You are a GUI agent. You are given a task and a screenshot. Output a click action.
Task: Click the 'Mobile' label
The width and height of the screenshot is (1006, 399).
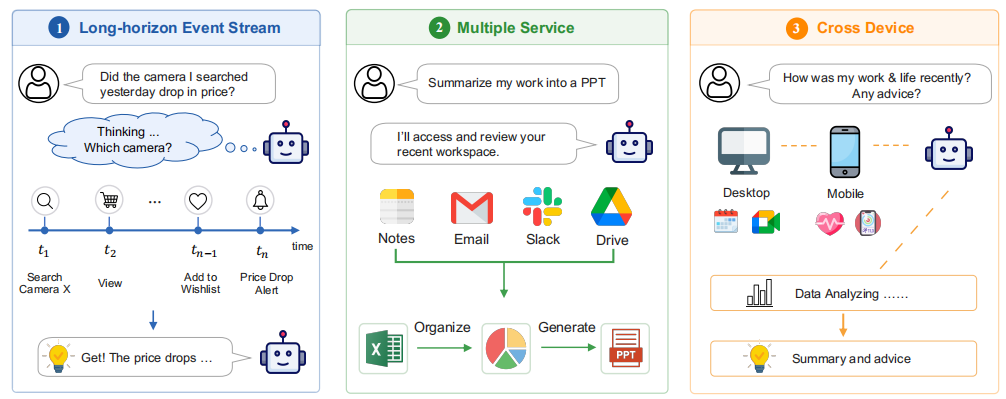click(845, 193)
